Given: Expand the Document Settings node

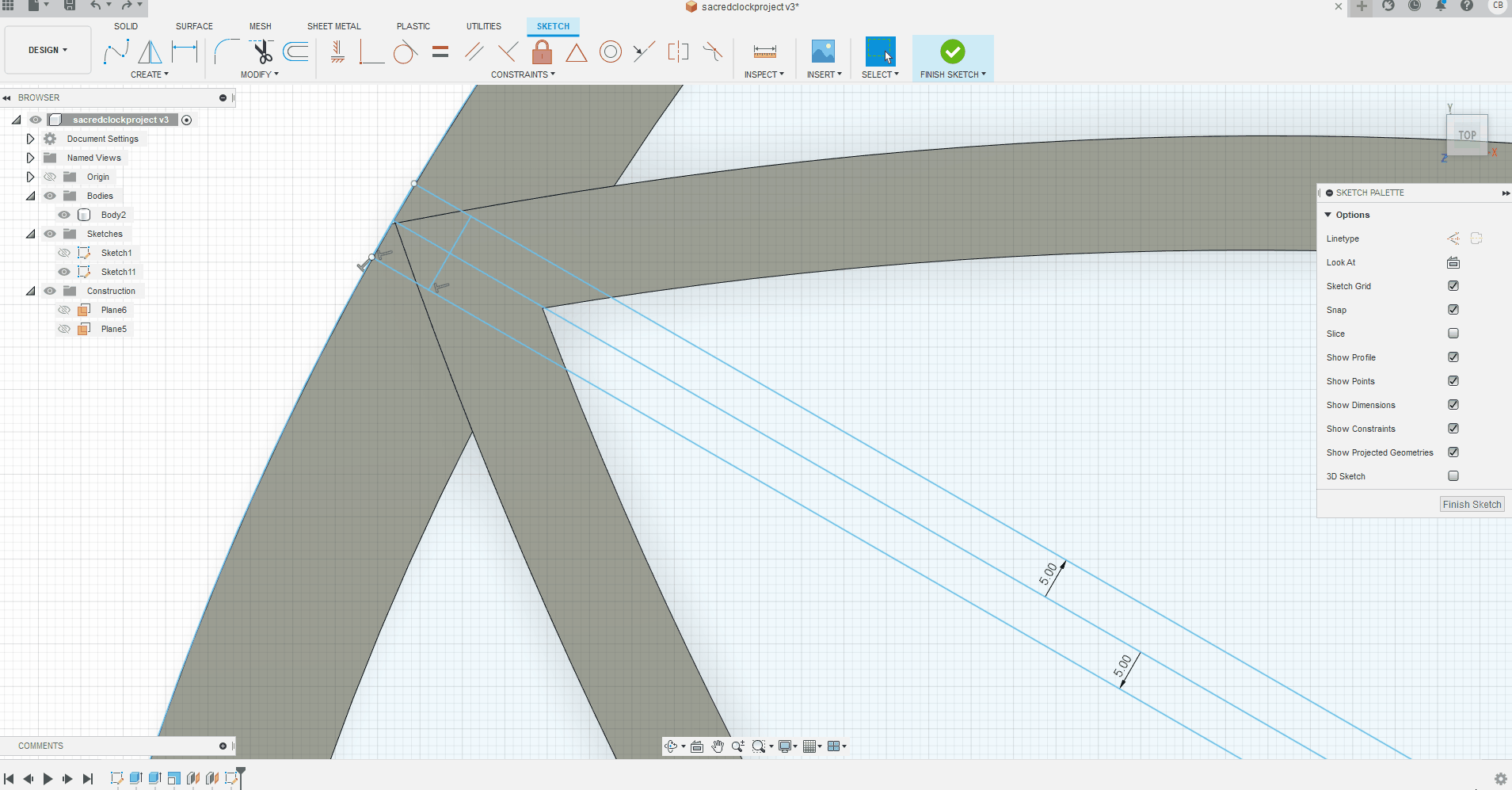Looking at the screenshot, I should pos(30,139).
